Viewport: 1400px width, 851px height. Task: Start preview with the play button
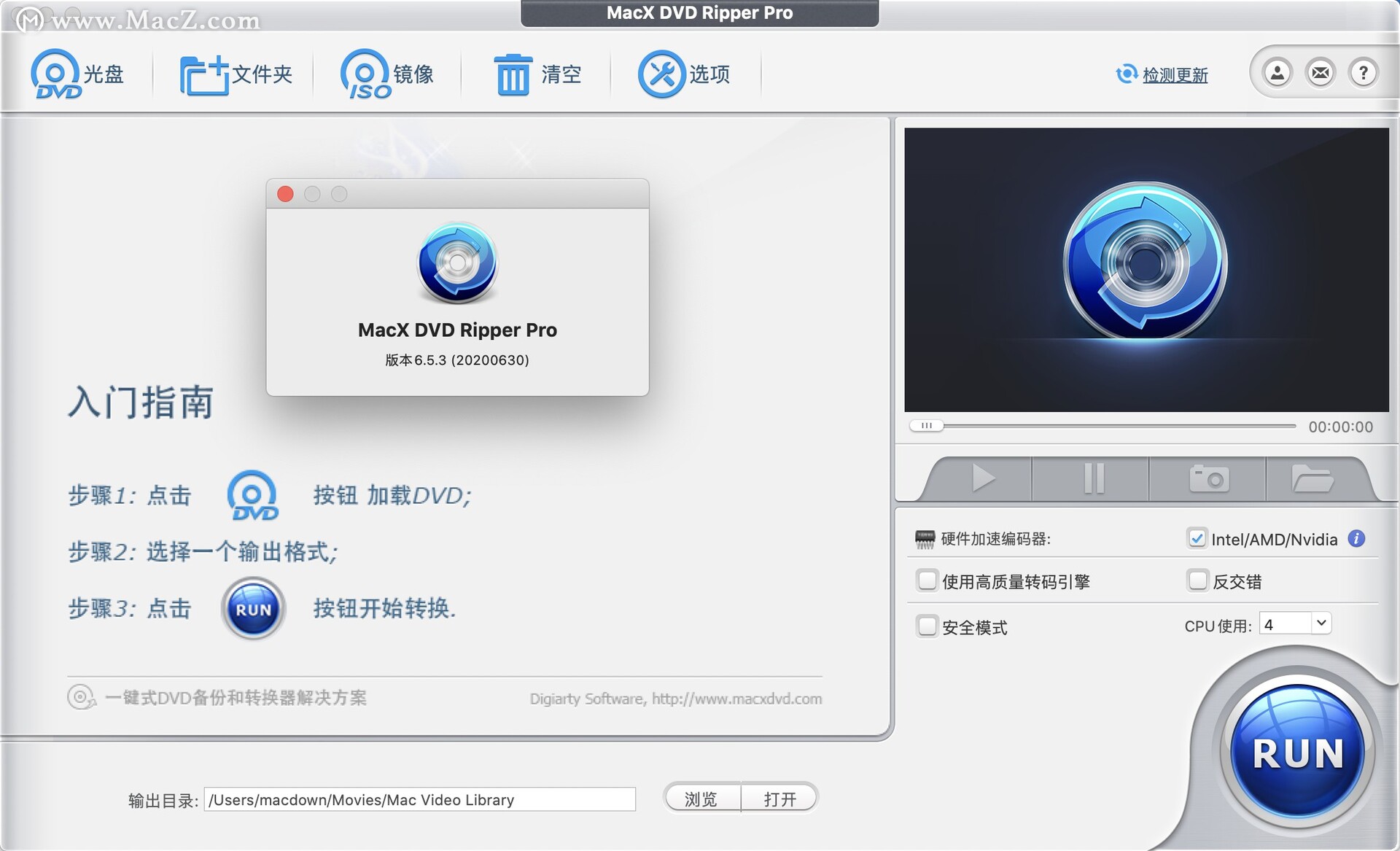pos(982,478)
